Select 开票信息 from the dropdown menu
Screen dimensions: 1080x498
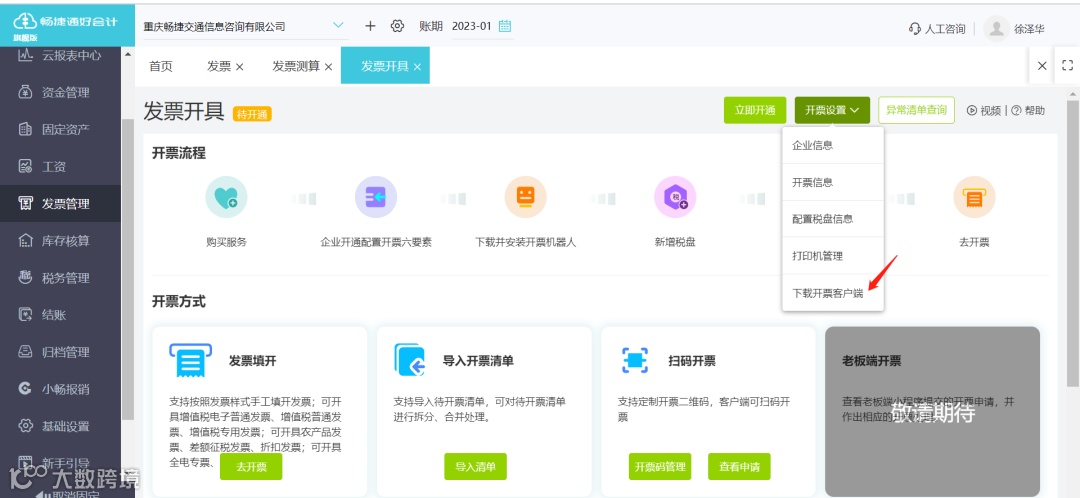point(833,182)
